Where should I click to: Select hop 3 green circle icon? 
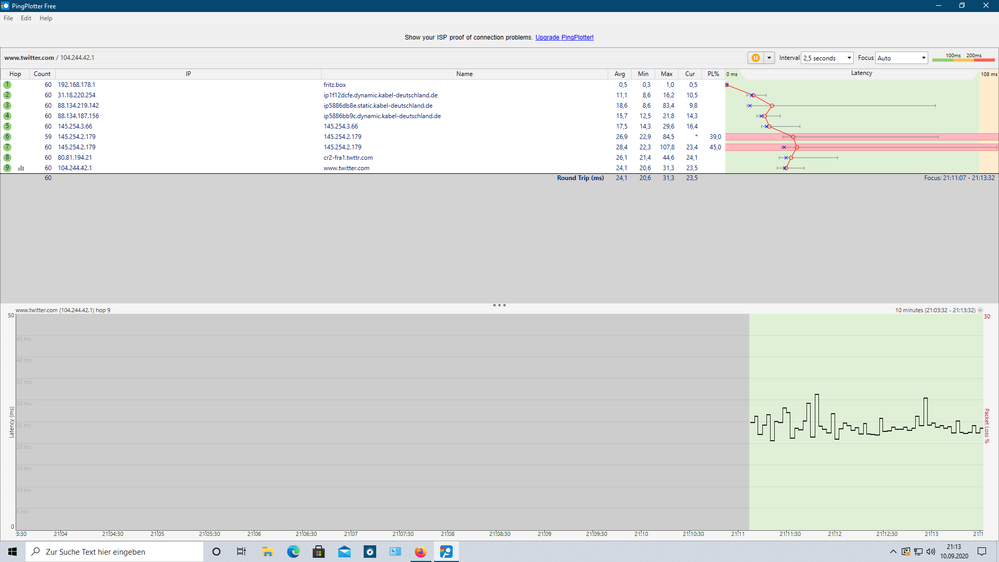click(7, 106)
